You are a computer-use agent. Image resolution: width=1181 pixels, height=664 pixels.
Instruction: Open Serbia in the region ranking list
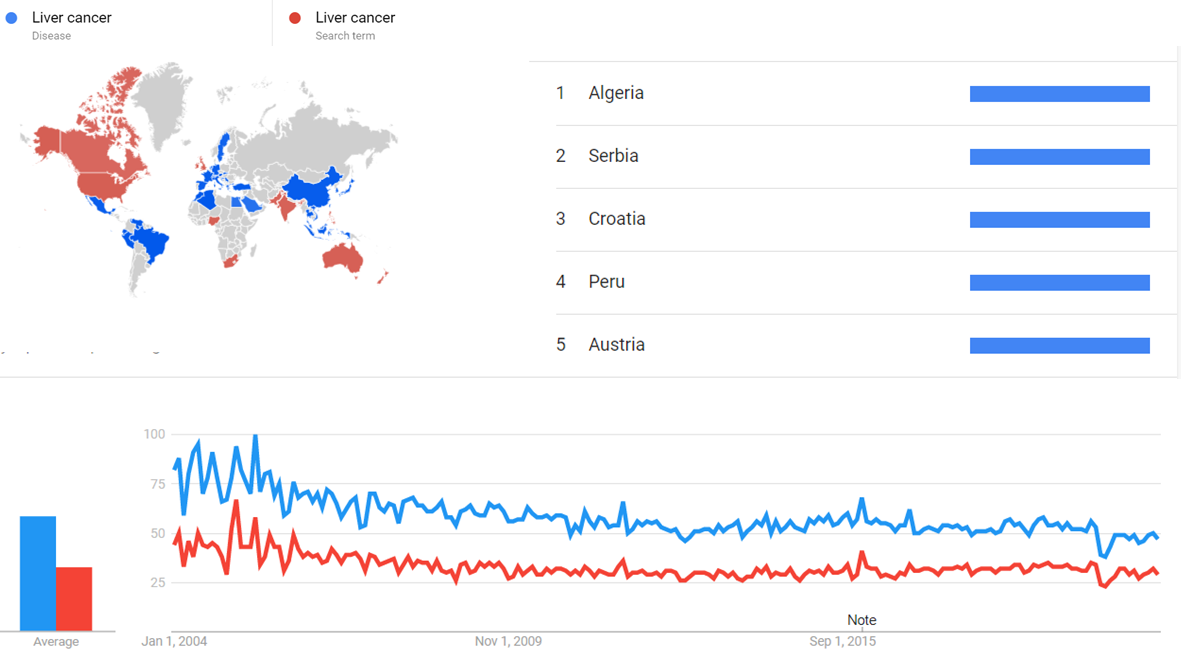(x=613, y=156)
